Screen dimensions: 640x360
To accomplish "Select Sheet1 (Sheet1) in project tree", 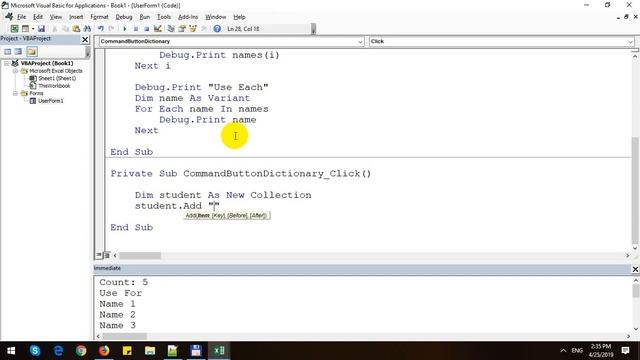I will click(x=57, y=78).
